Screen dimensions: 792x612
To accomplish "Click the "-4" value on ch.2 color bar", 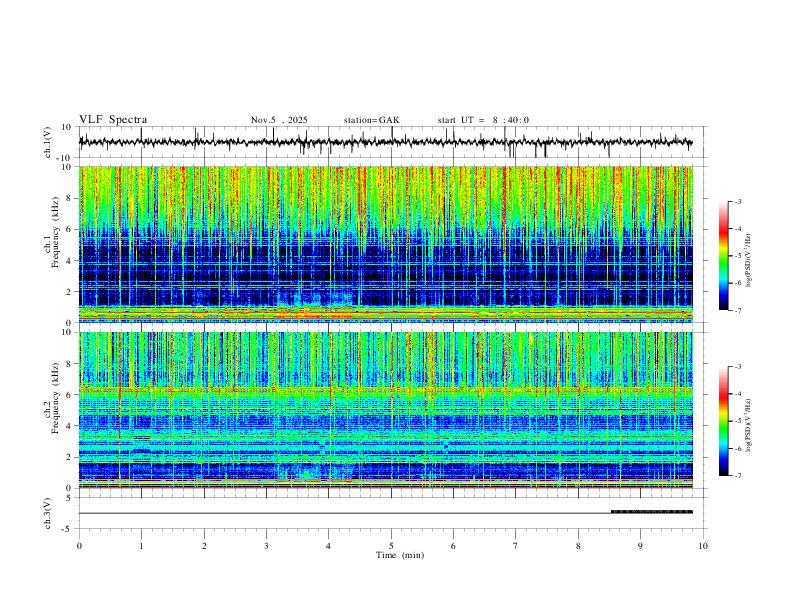I will [737, 394].
